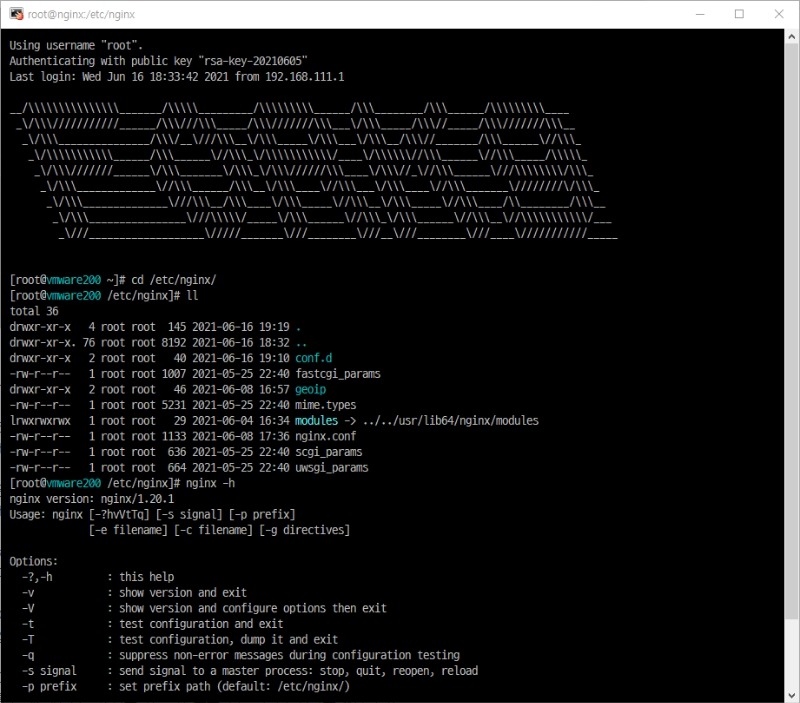The width and height of the screenshot is (800, 703).
Task: Open the PuTTY system menu icon
Action: (16, 14)
